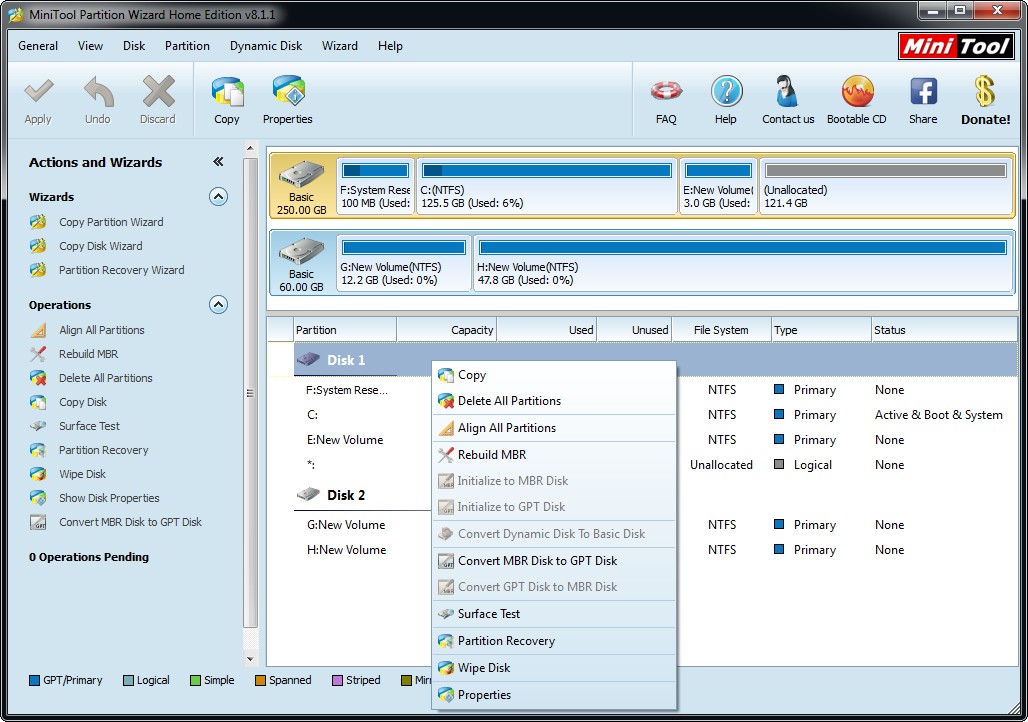Select C:(NTFS) partition block in disk map
The height and width of the screenshot is (722, 1028).
click(x=547, y=186)
